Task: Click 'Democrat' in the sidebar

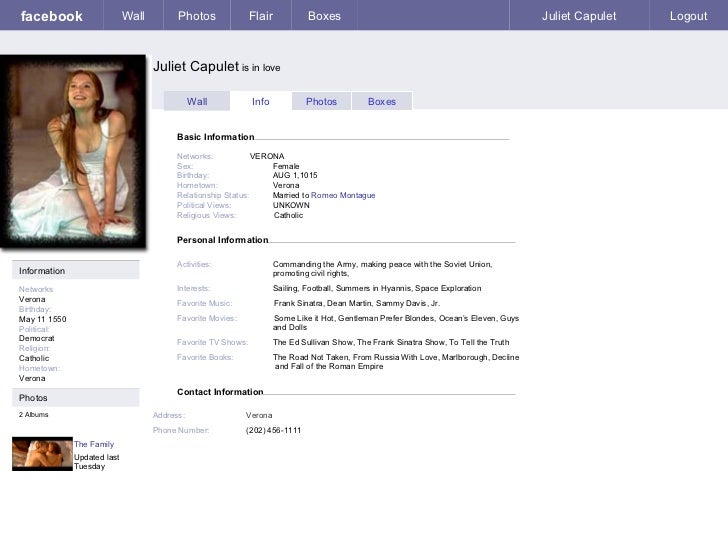Action: point(37,338)
